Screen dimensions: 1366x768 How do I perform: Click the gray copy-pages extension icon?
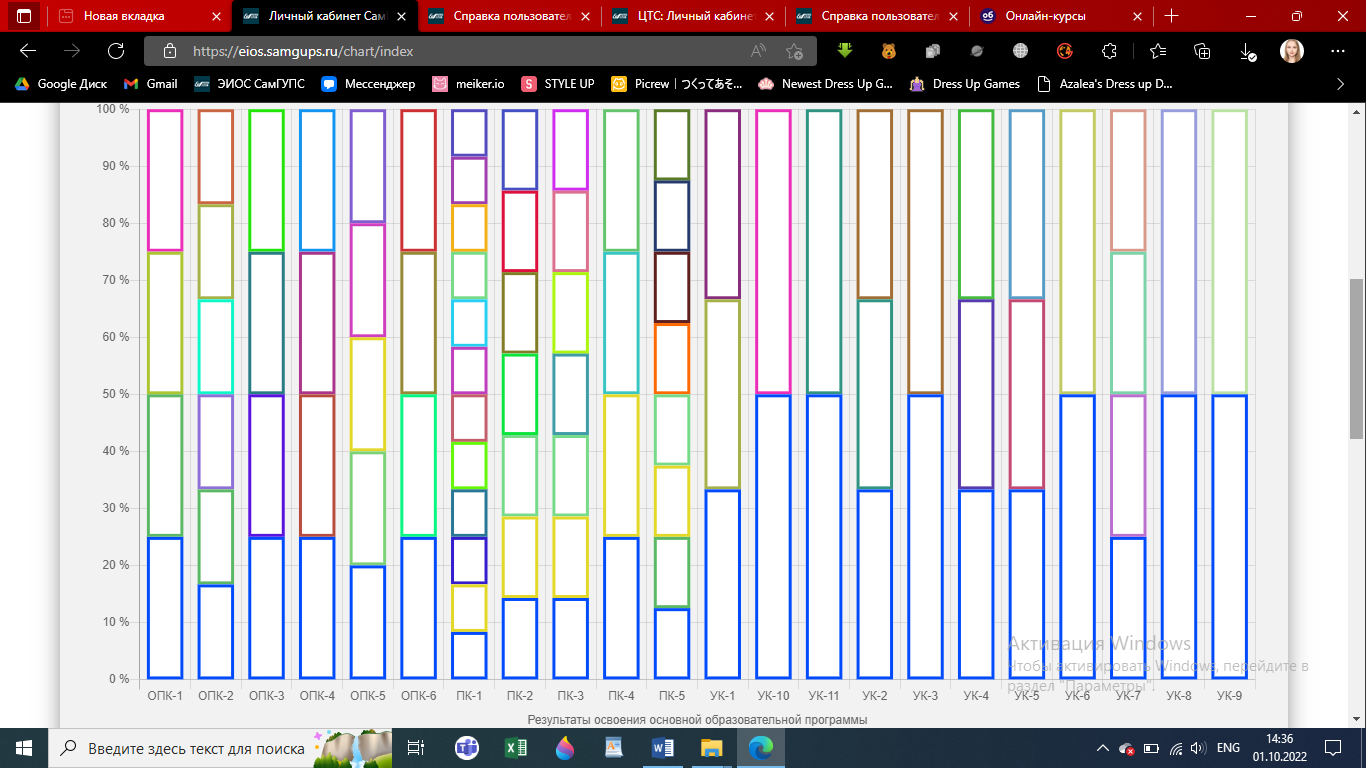[933, 51]
